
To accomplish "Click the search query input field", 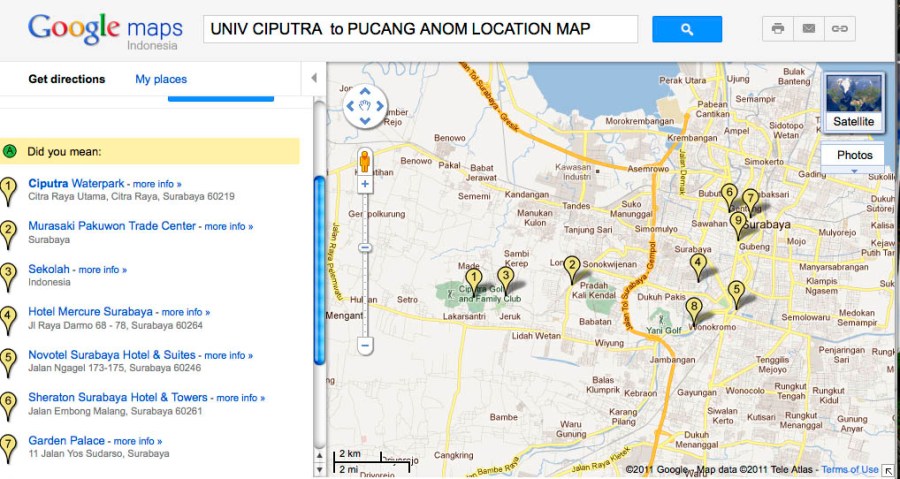I will 420,29.
